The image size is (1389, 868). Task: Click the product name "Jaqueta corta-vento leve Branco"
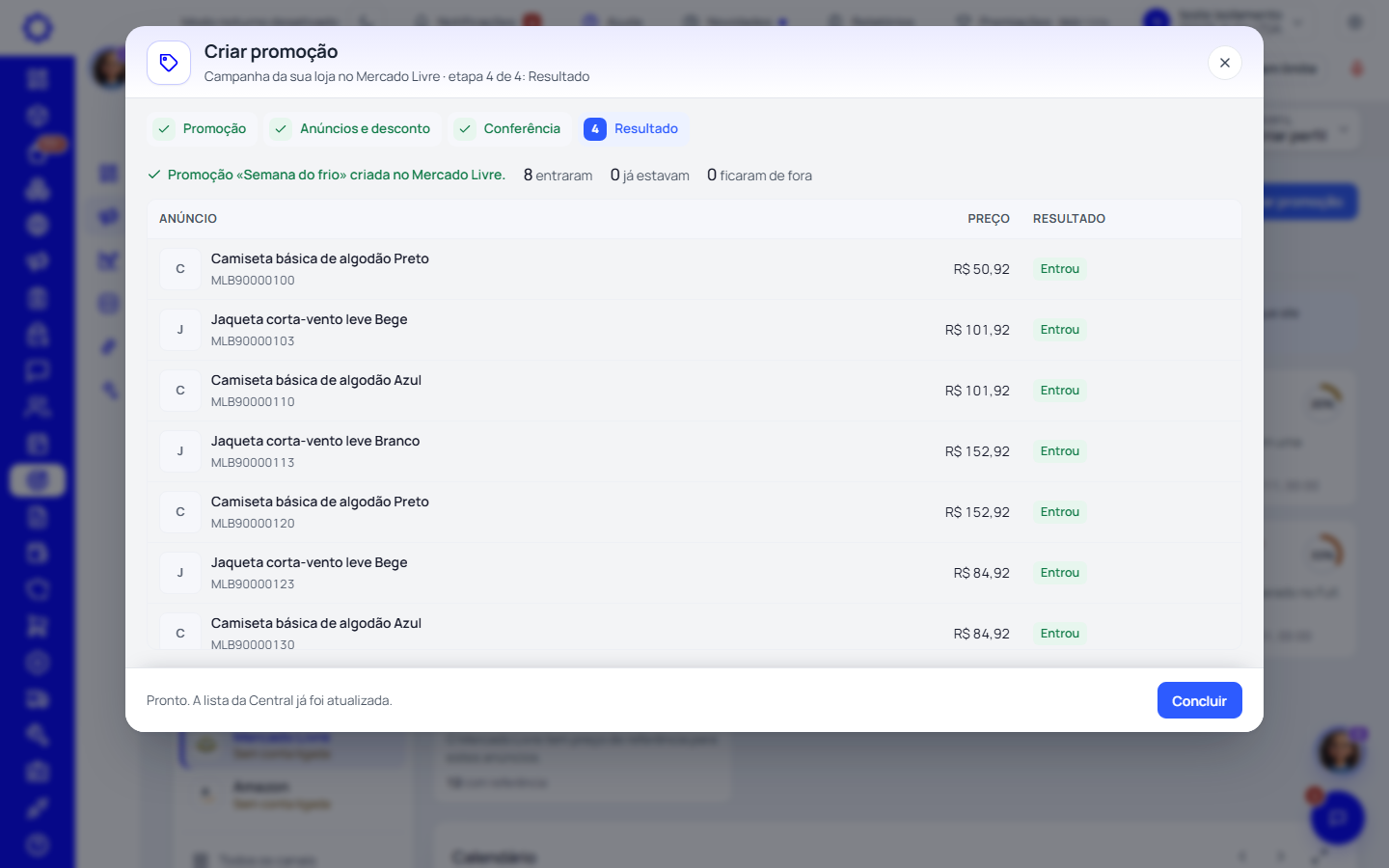pos(315,441)
